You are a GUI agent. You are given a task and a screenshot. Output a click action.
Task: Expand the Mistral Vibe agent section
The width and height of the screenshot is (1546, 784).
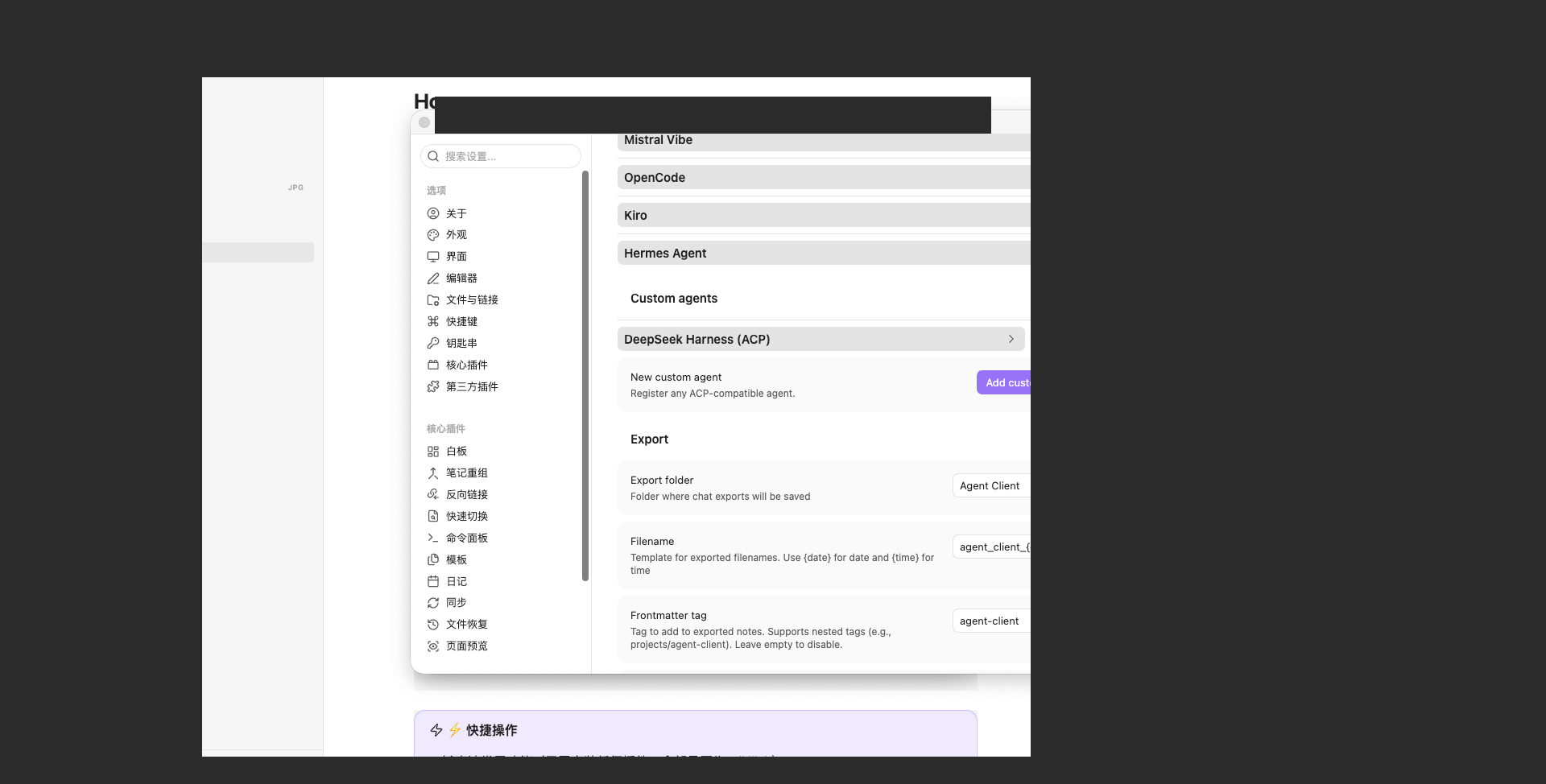824,141
